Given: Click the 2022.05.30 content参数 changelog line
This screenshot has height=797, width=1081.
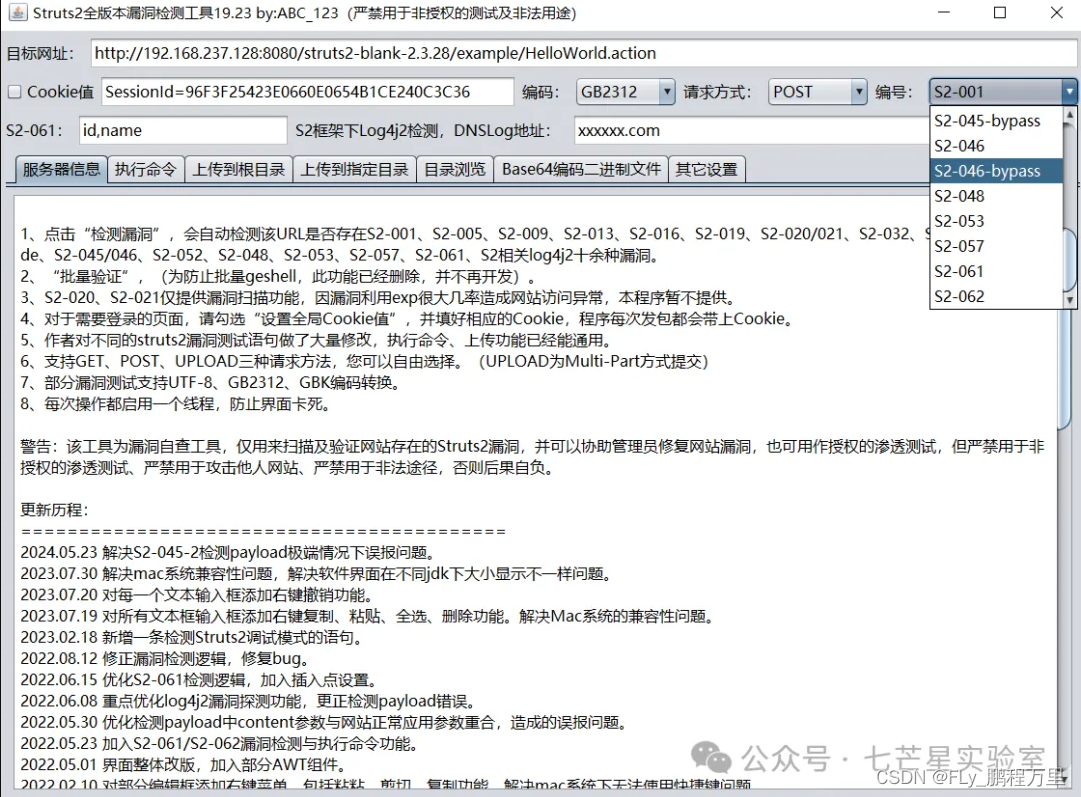Looking at the screenshot, I should pyautogui.click(x=325, y=723).
